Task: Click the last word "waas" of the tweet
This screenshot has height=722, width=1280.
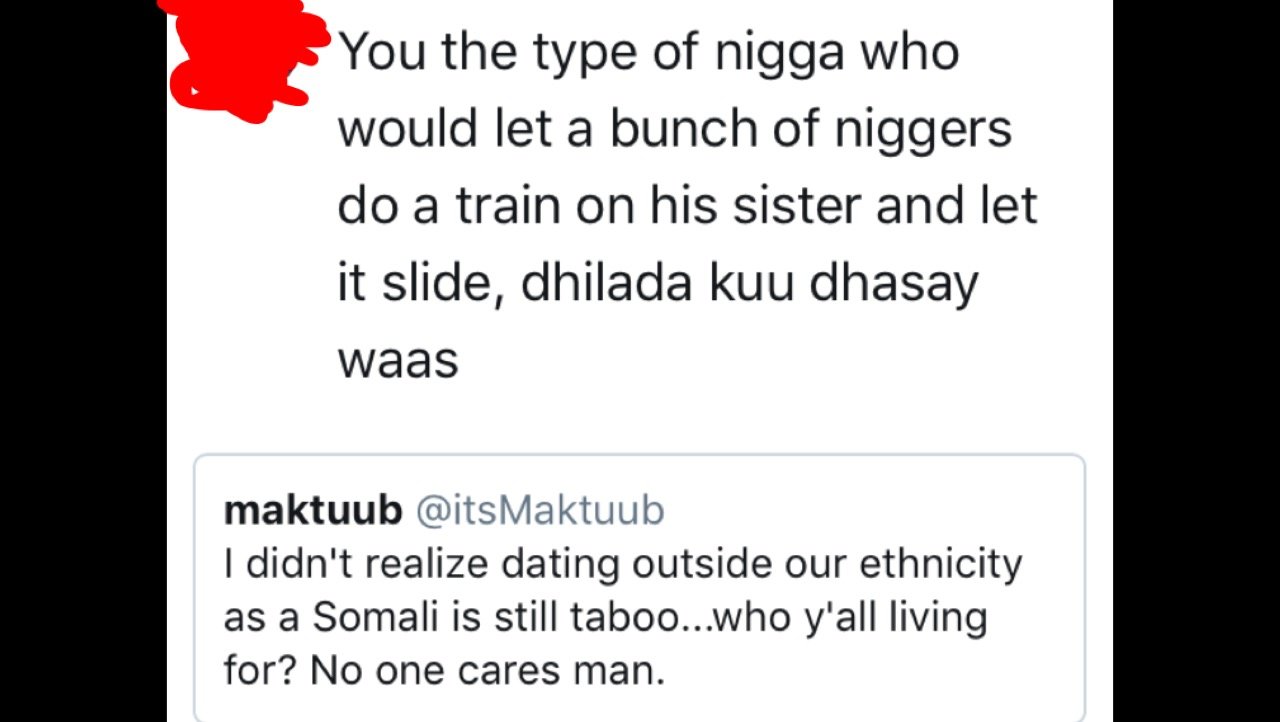Action: [x=398, y=361]
